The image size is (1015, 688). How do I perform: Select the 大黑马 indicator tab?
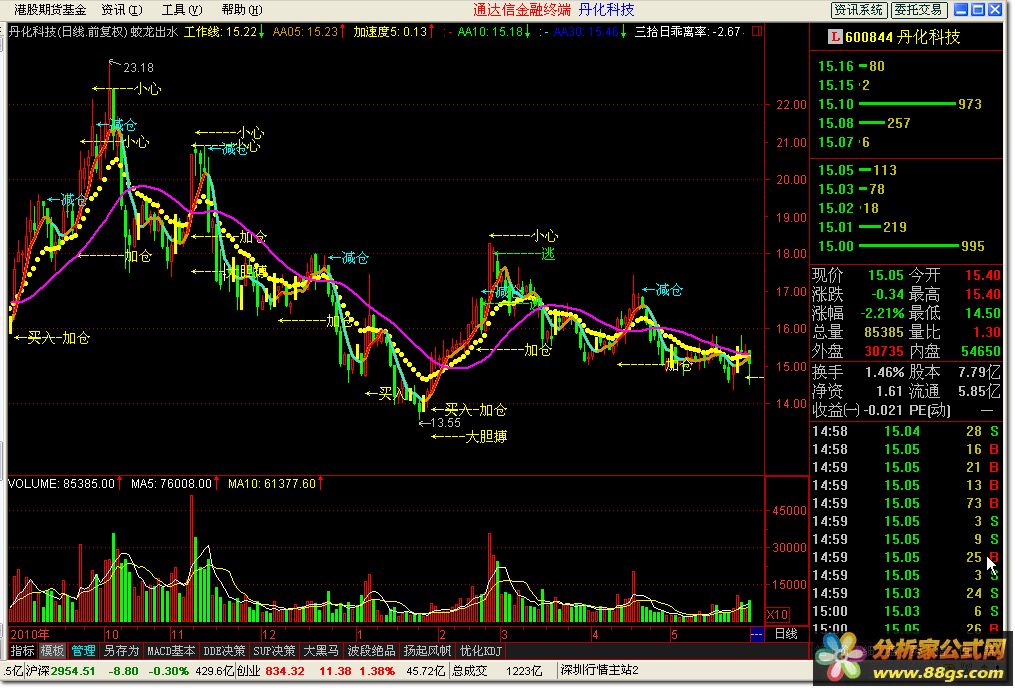tap(321, 651)
